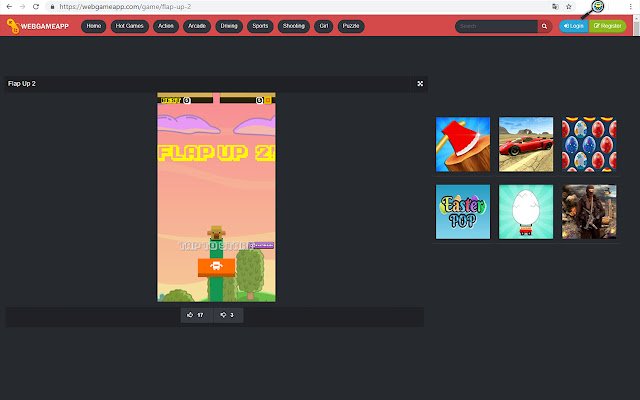Open the Home menu item
The width and height of the screenshot is (640, 400).
pos(93,26)
